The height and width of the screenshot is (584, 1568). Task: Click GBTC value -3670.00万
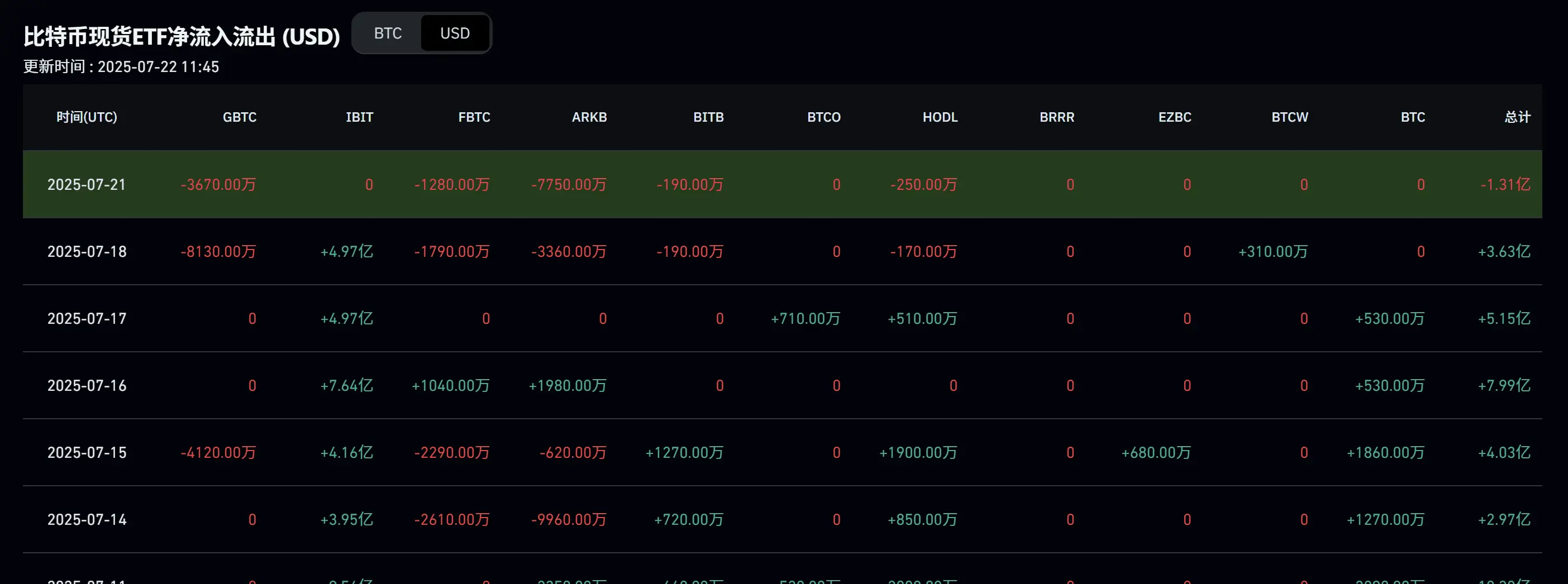tap(218, 184)
